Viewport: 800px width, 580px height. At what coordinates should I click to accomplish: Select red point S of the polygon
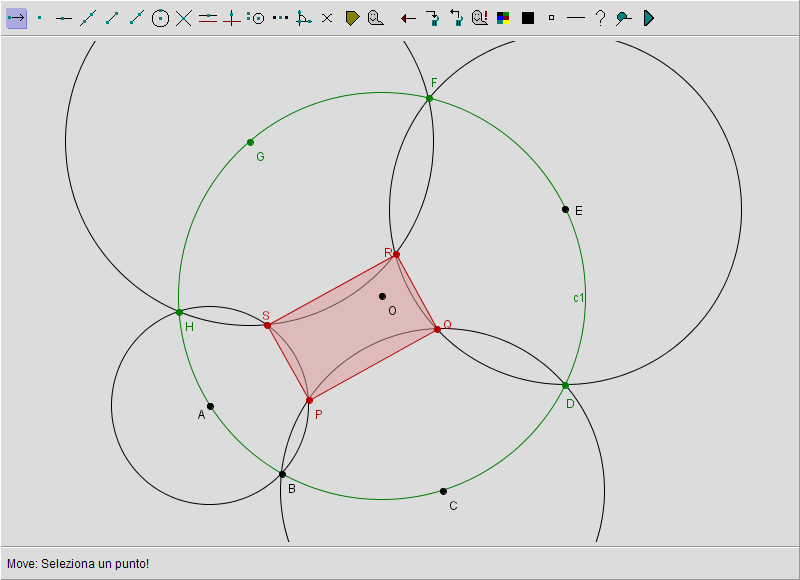coord(267,325)
